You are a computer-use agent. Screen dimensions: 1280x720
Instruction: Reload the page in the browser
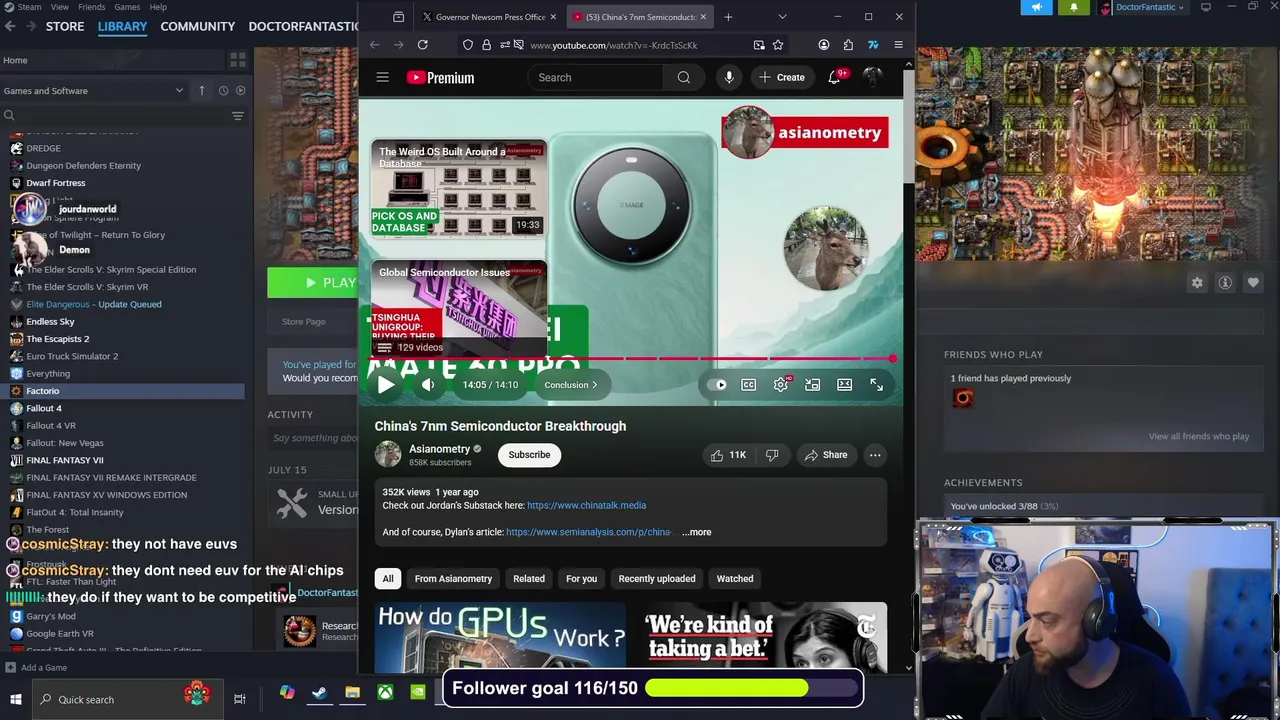pyautogui.click(x=422, y=45)
